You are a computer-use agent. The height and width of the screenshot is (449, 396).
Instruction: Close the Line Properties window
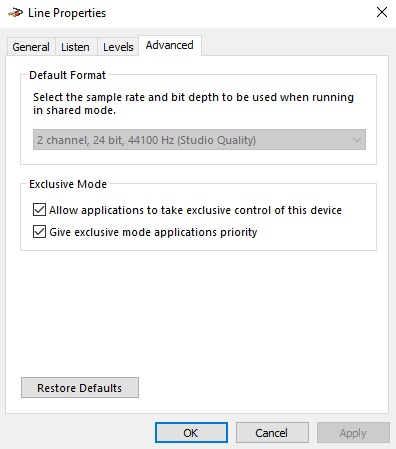(x=382, y=13)
